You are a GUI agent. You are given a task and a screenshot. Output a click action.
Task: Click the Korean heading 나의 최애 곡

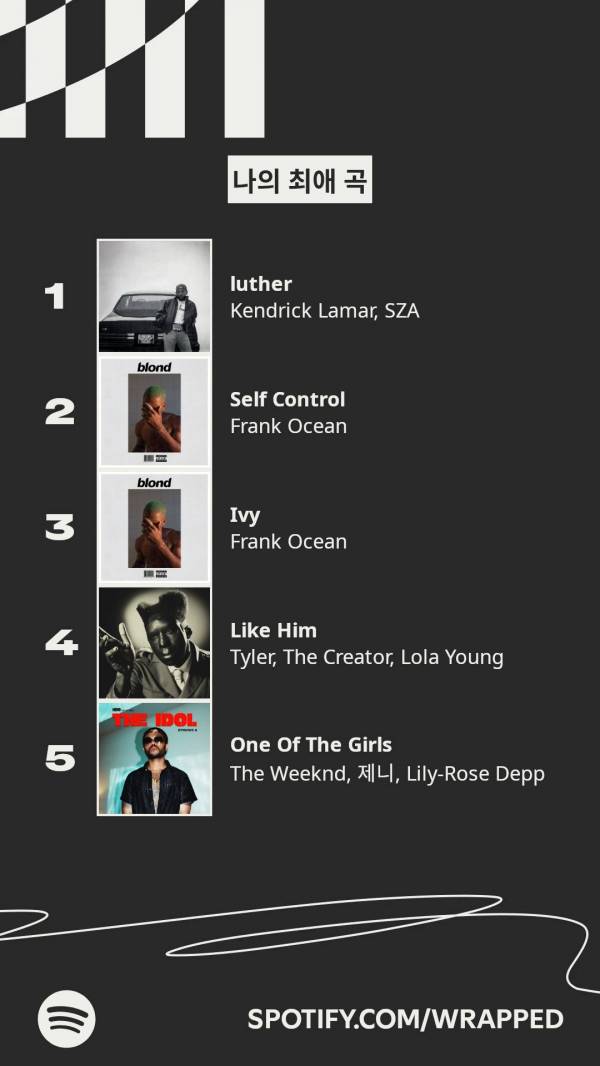[x=299, y=182]
